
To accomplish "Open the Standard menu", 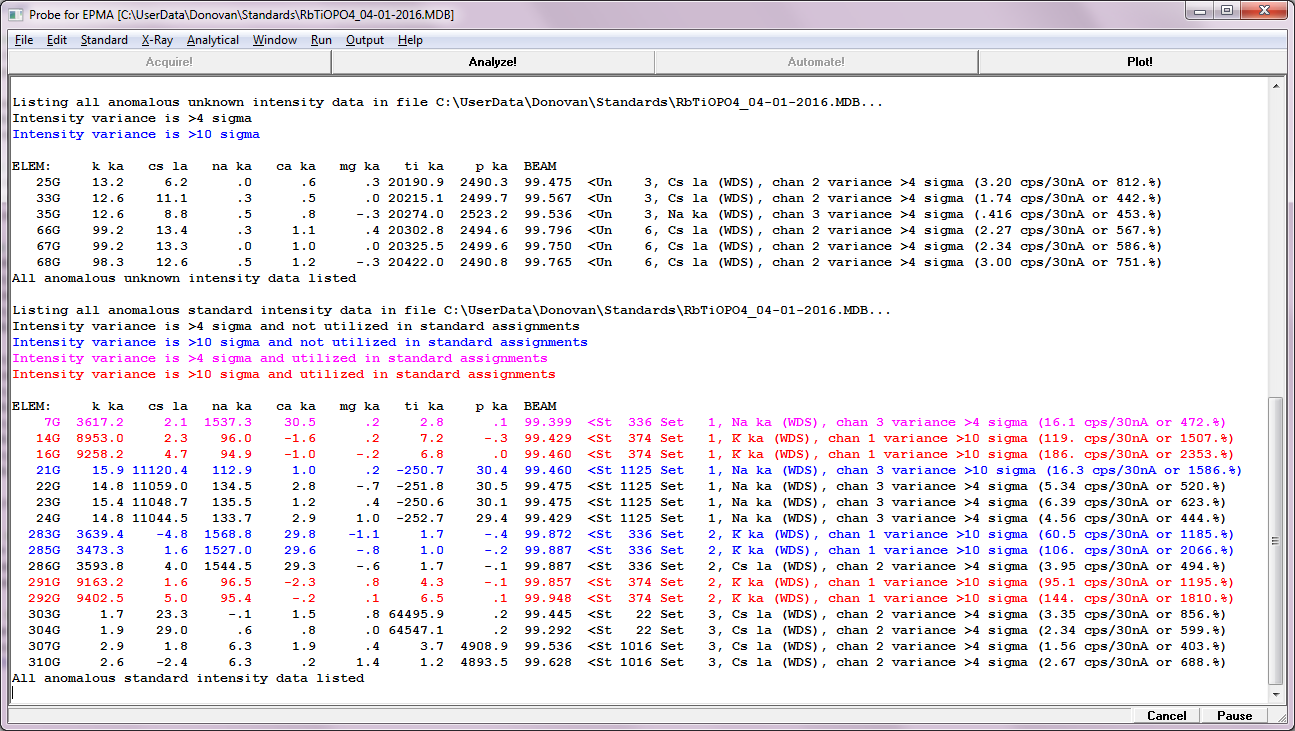I will click(104, 40).
